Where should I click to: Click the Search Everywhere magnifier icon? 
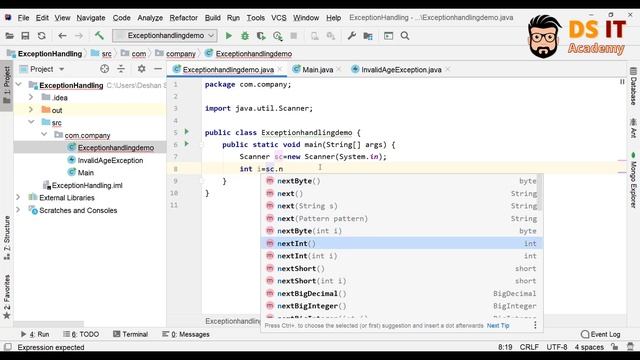(405, 36)
